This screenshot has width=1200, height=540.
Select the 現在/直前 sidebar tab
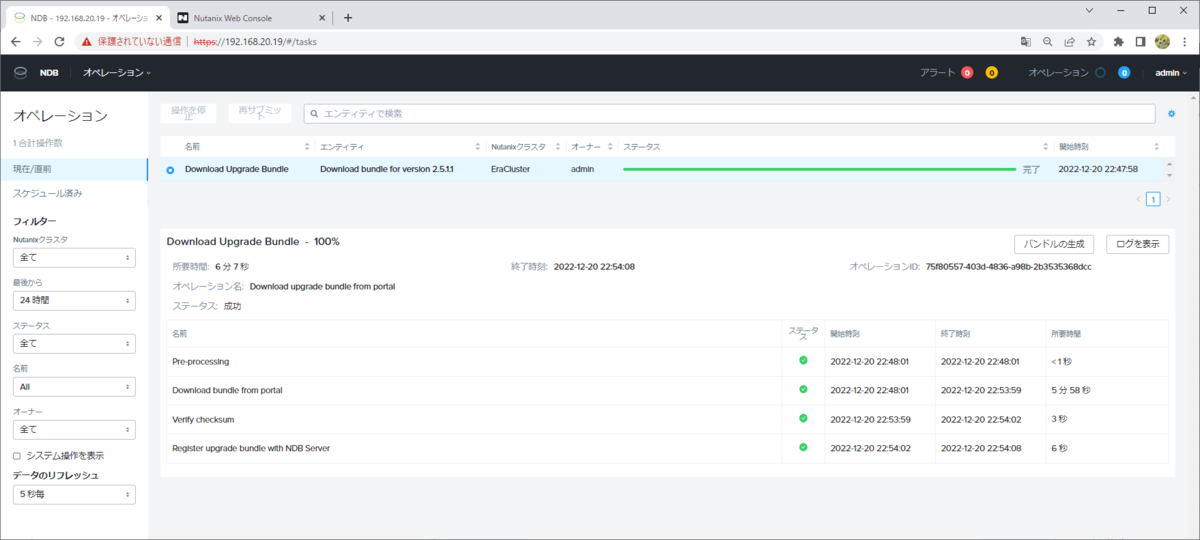click(74, 170)
